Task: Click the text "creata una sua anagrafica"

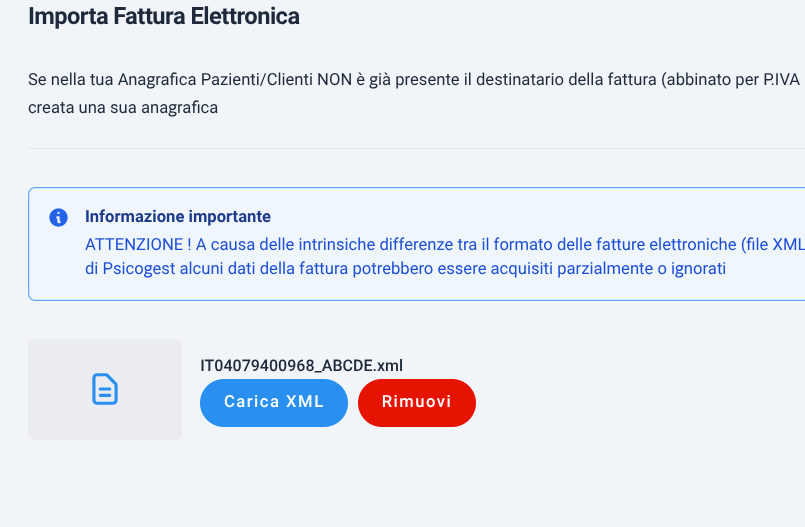Action: point(123,108)
